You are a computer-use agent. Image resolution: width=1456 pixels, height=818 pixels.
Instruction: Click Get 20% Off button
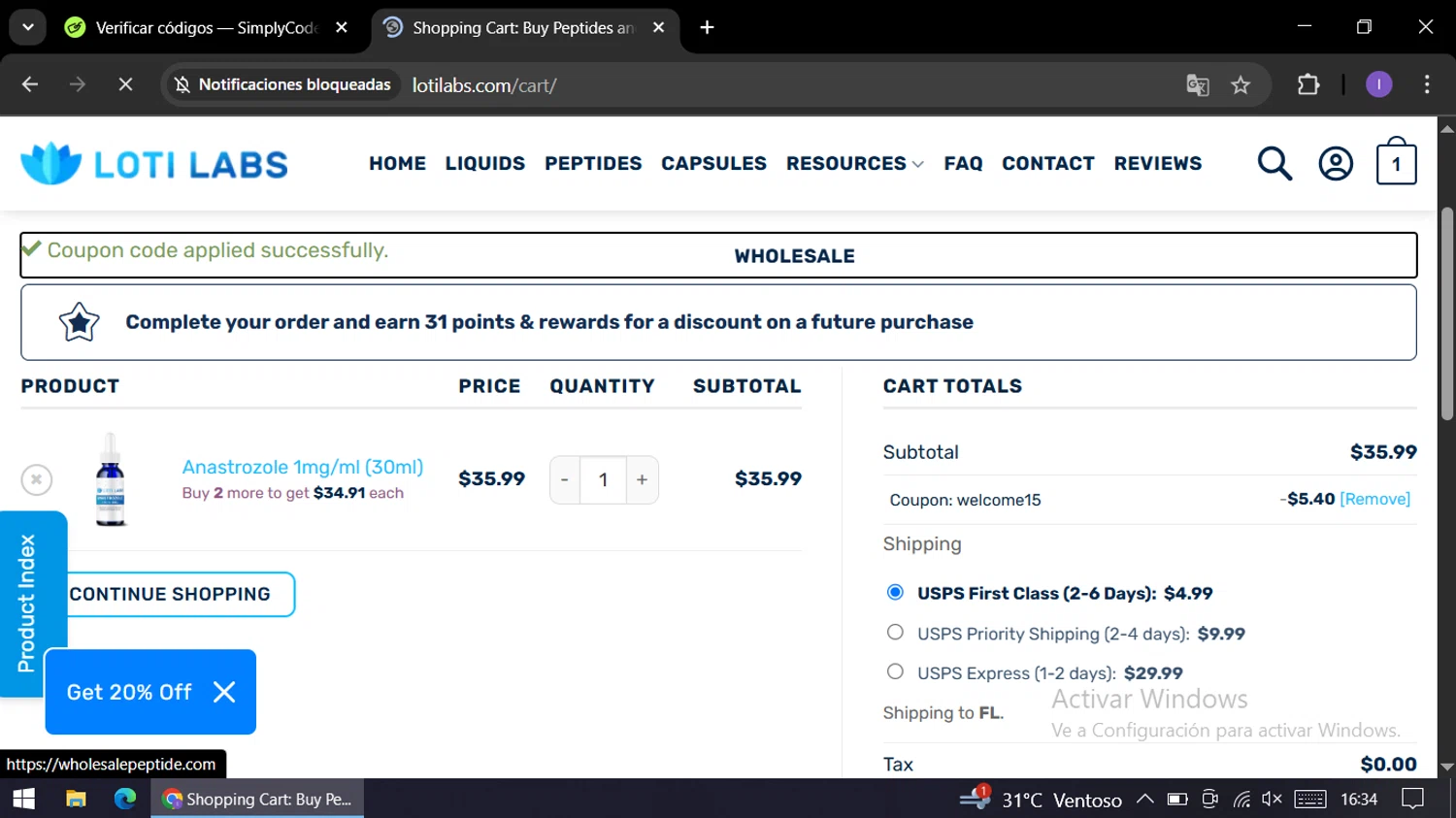pyautogui.click(x=129, y=692)
